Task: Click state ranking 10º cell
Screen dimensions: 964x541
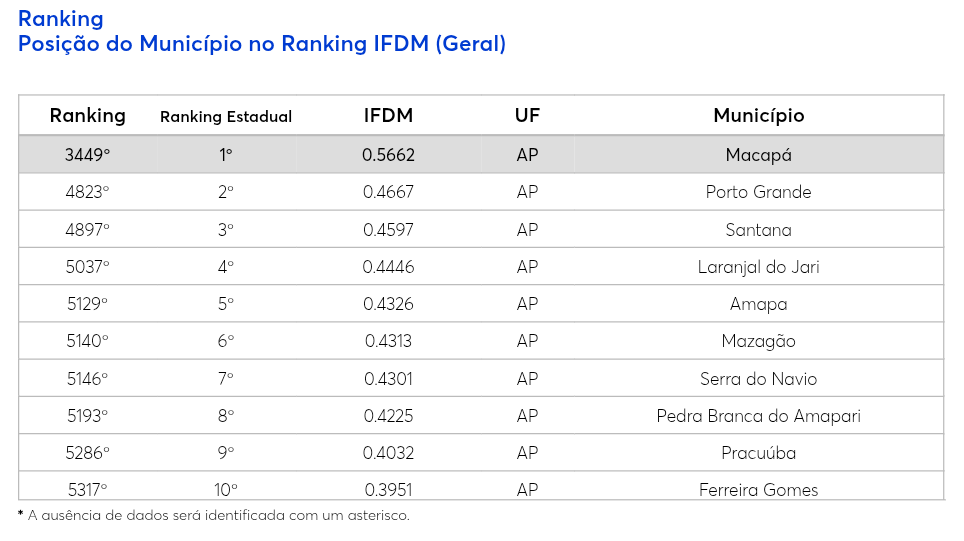Action: [x=226, y=489]
